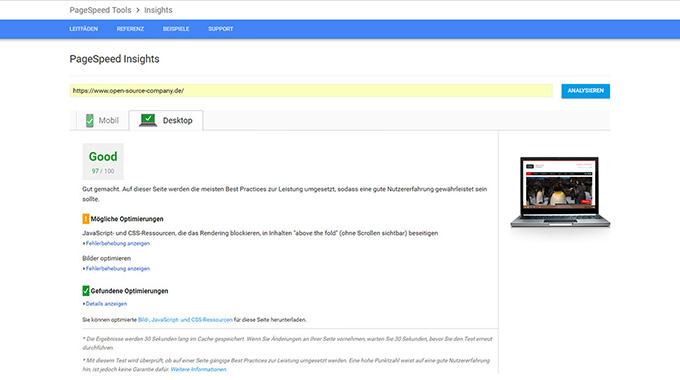680x380 pixels.
Task: Open the Leitfäden menu item
Action: tap(84, 29)
